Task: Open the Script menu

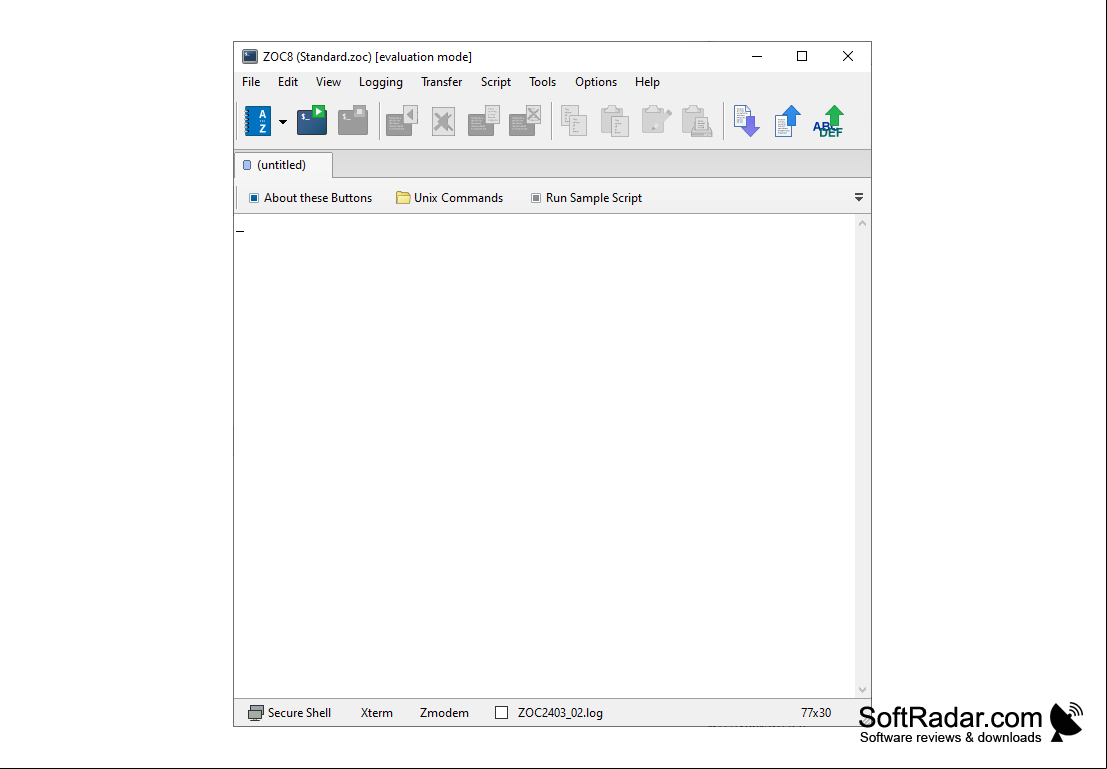Action: 496,82
